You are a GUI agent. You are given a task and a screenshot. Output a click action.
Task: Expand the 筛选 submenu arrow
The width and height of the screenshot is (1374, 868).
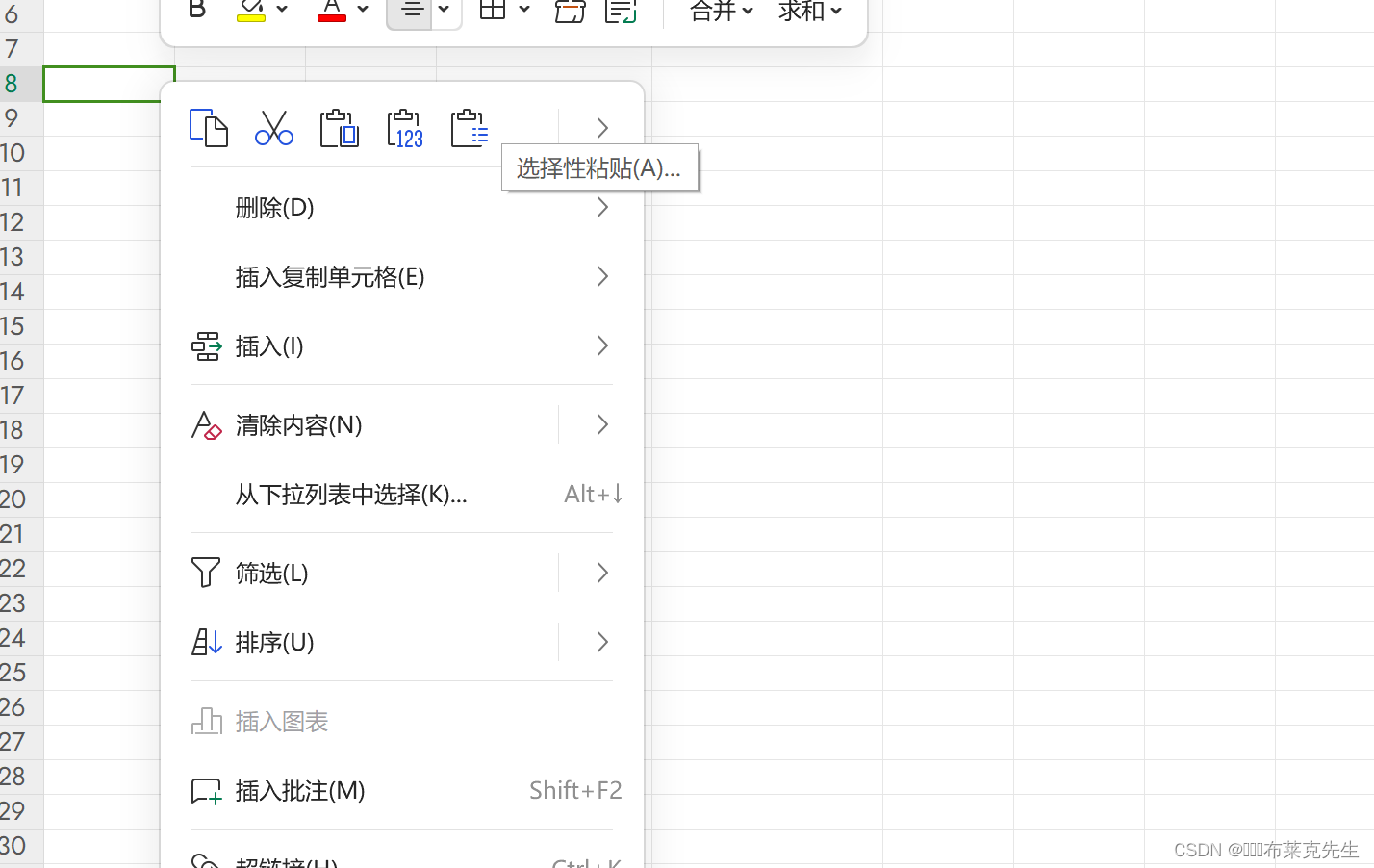click(602, 573)
